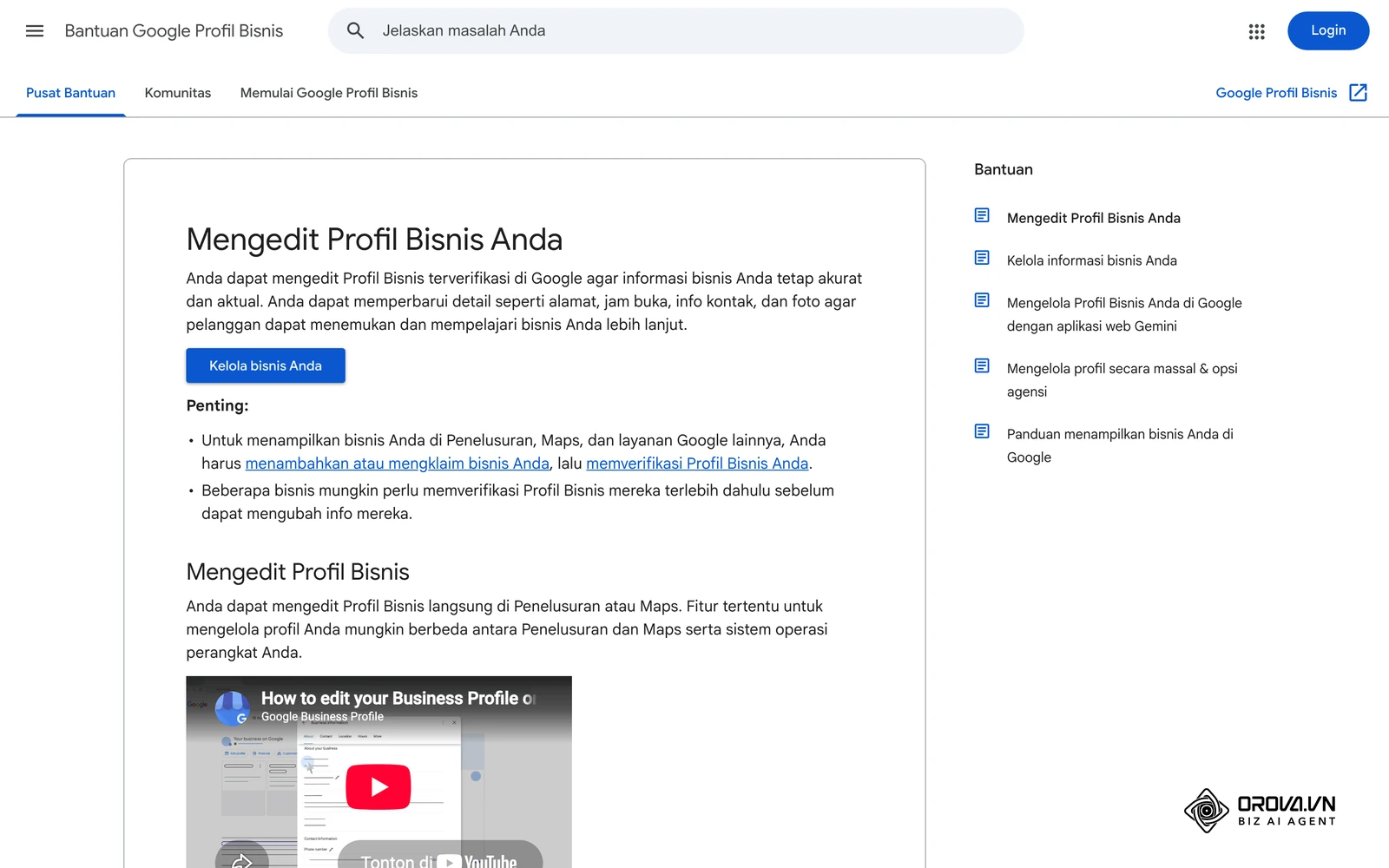Click the article icon beside Mengelola profil secara massal
The height and width of the screenshot is (868, 1389).
click(x=982, y=365)
